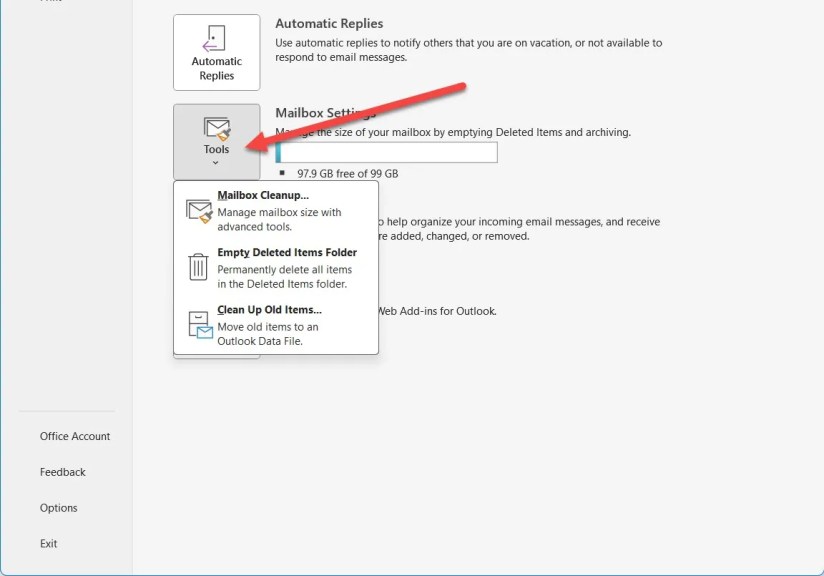Open Office Account in the left sidebar
The image size is (824, 576).
click(x=75, y=436)
